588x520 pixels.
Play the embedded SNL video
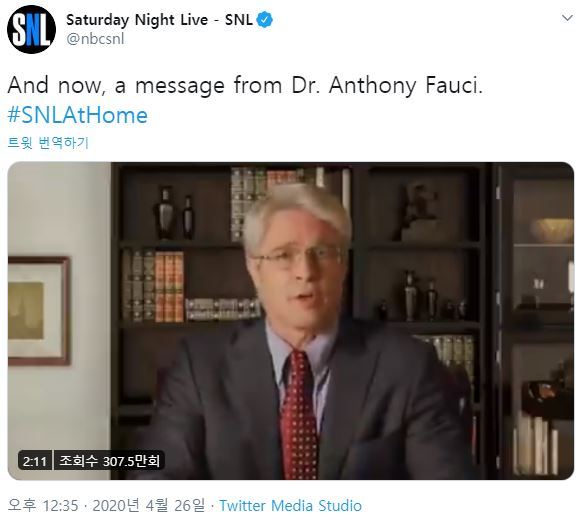coord(291,321)
